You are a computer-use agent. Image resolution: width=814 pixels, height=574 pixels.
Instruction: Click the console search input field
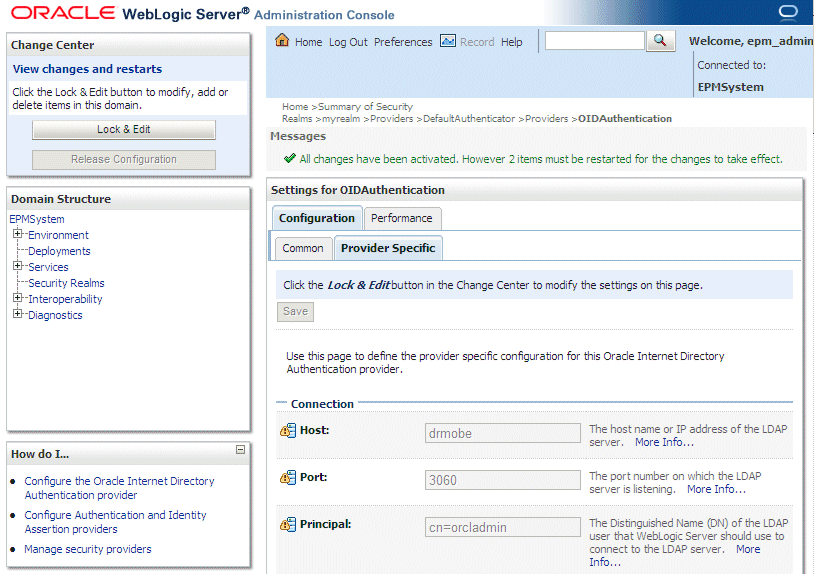coord(594,40)
